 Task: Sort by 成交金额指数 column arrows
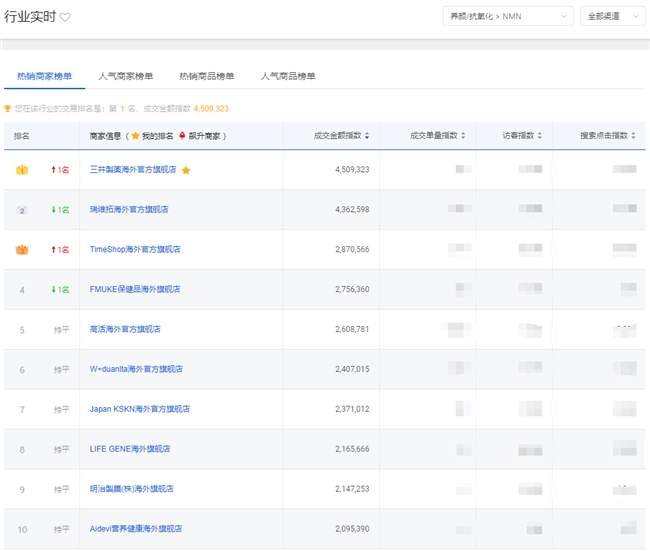tap(367, 136)
